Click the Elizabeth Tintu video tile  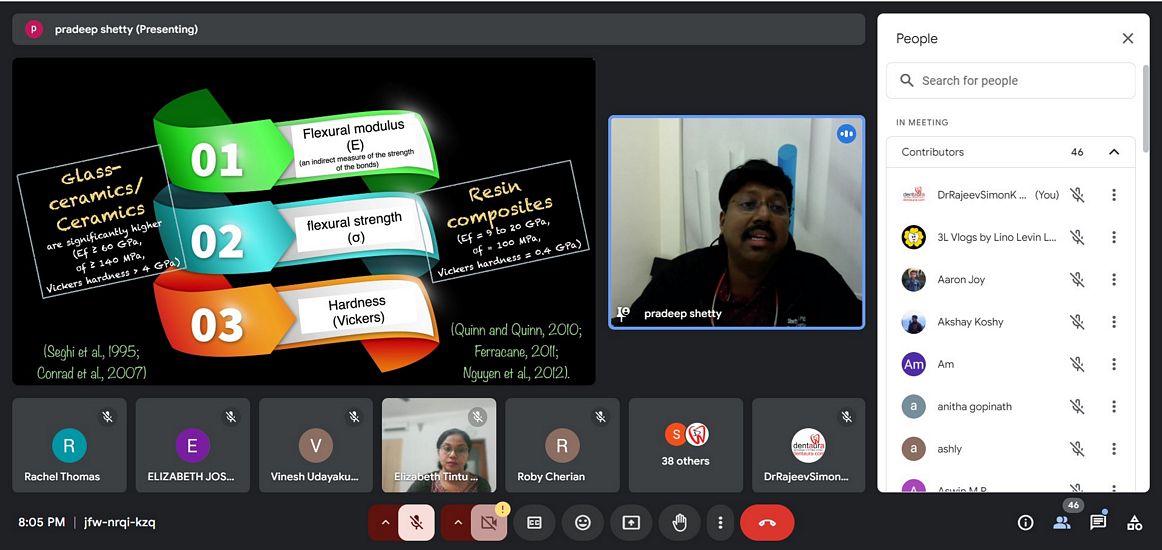(x=439, y=445)
